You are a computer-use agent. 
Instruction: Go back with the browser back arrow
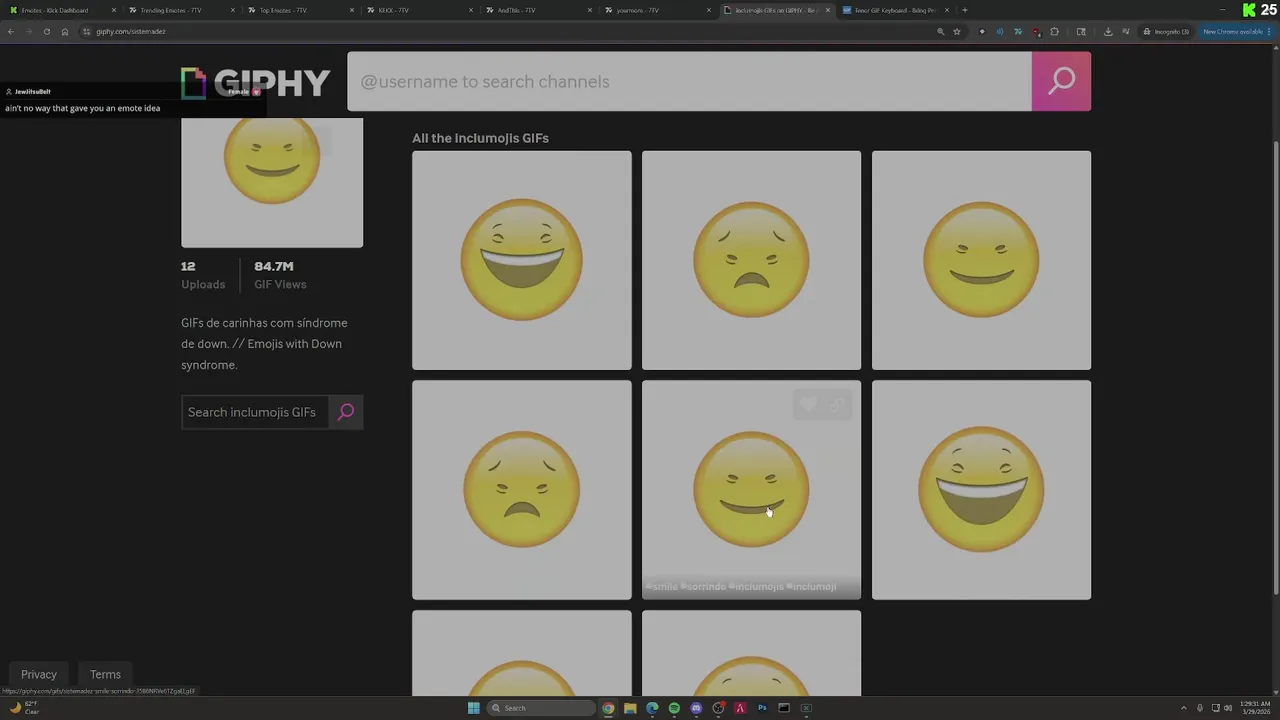[11, 31]
